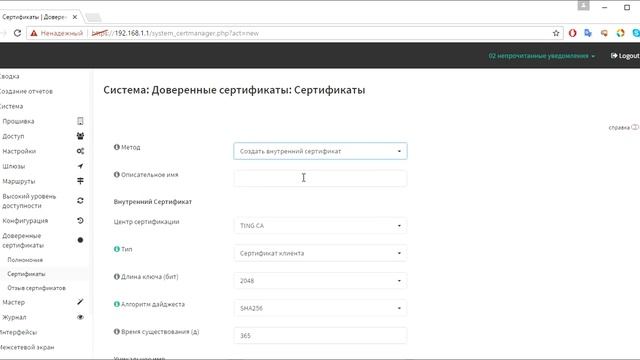Click the info icon next to Алгоритм дайджеста
The image size is (640, 360).
click(117, 304)
